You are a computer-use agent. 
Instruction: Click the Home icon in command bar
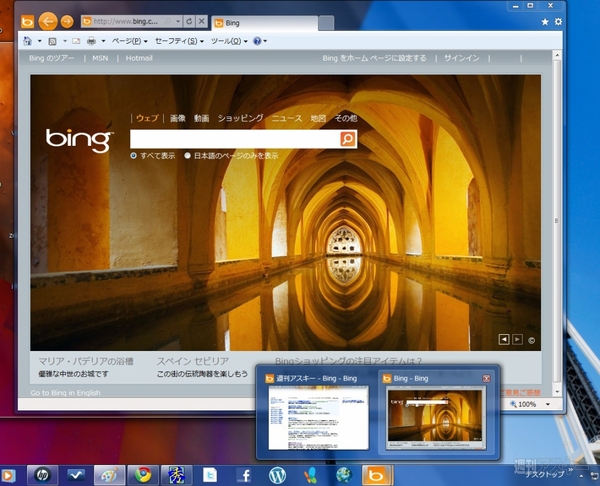pos(28,41)
